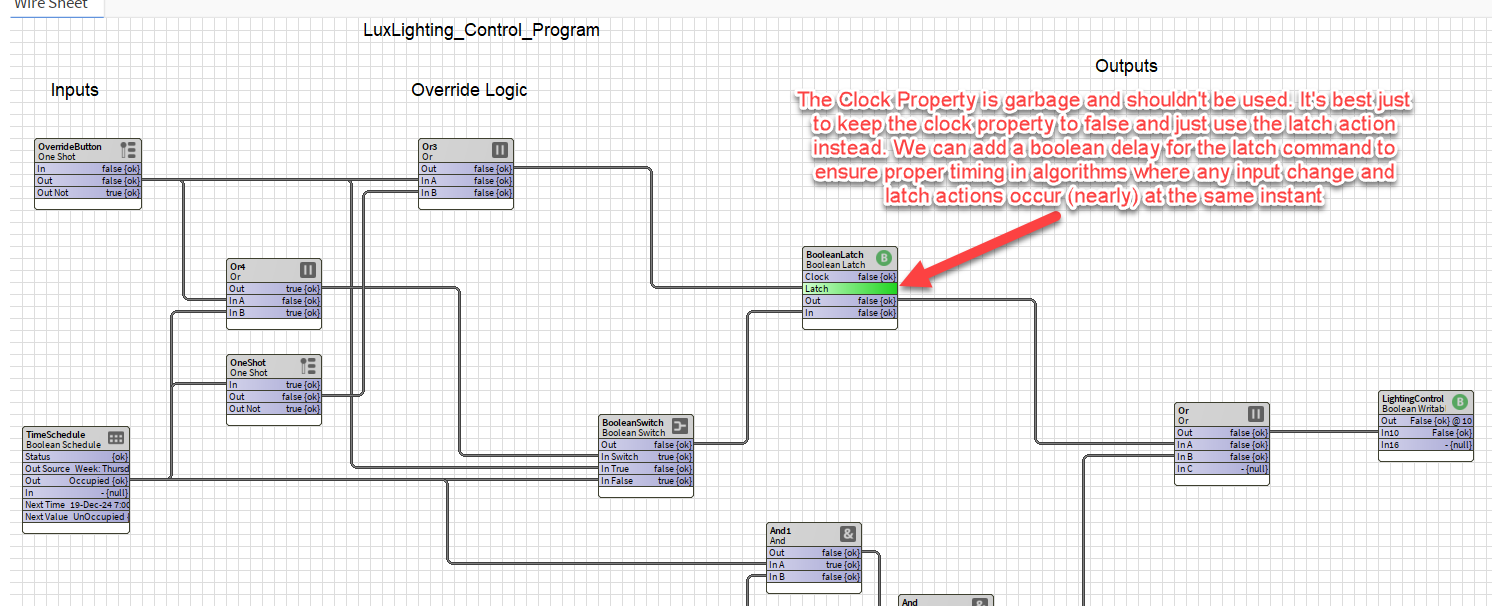Select the In Switch row of BooleanSwitch

click(x=646, y=457)
